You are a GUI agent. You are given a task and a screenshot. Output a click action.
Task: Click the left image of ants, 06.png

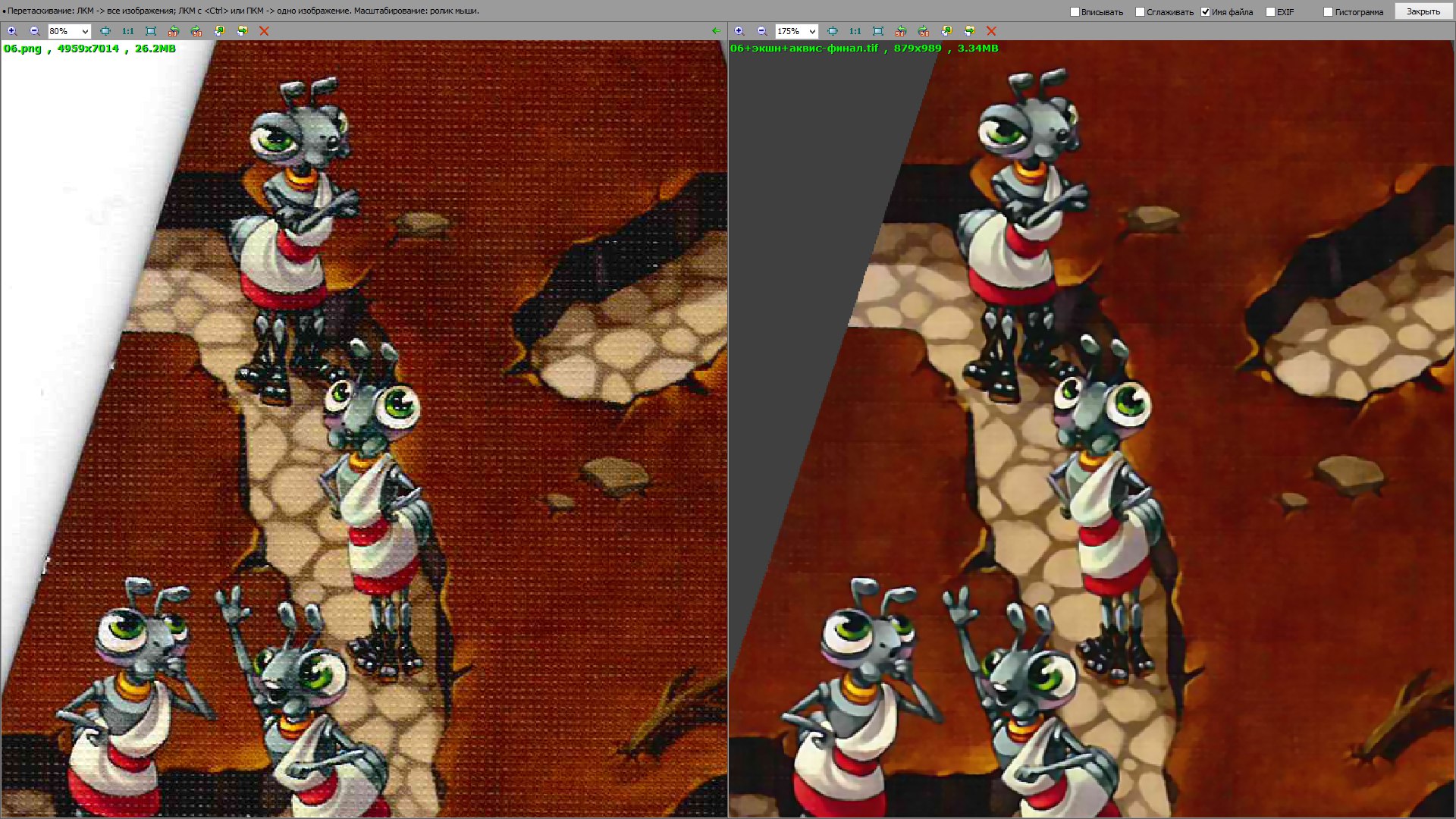coord(364,429)
